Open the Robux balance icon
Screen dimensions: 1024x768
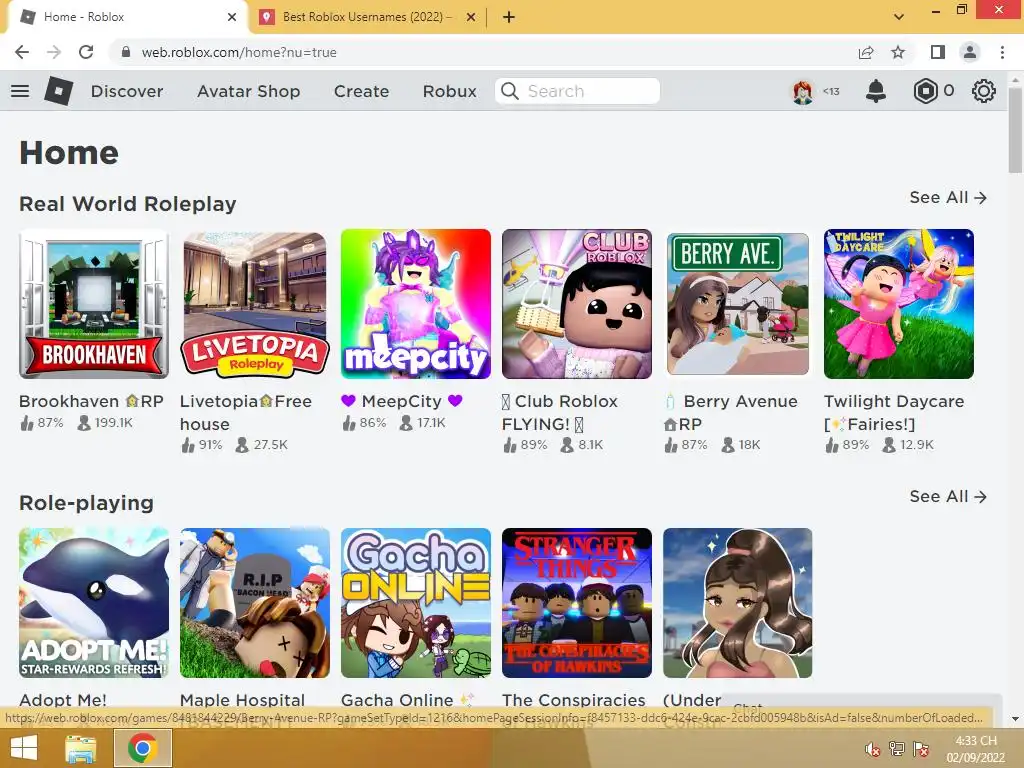click(x=925, y=91)
